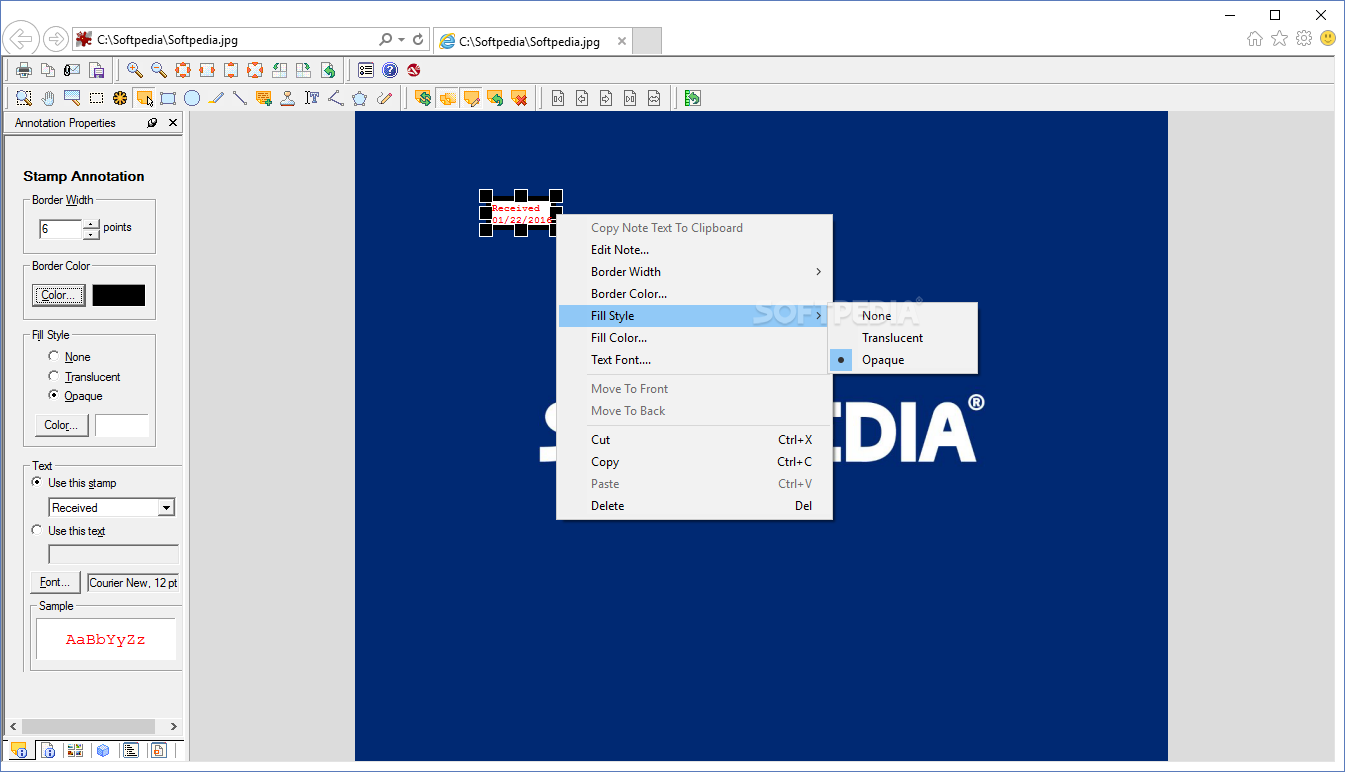Click Copy in the context menu

[x=694, y=462]
